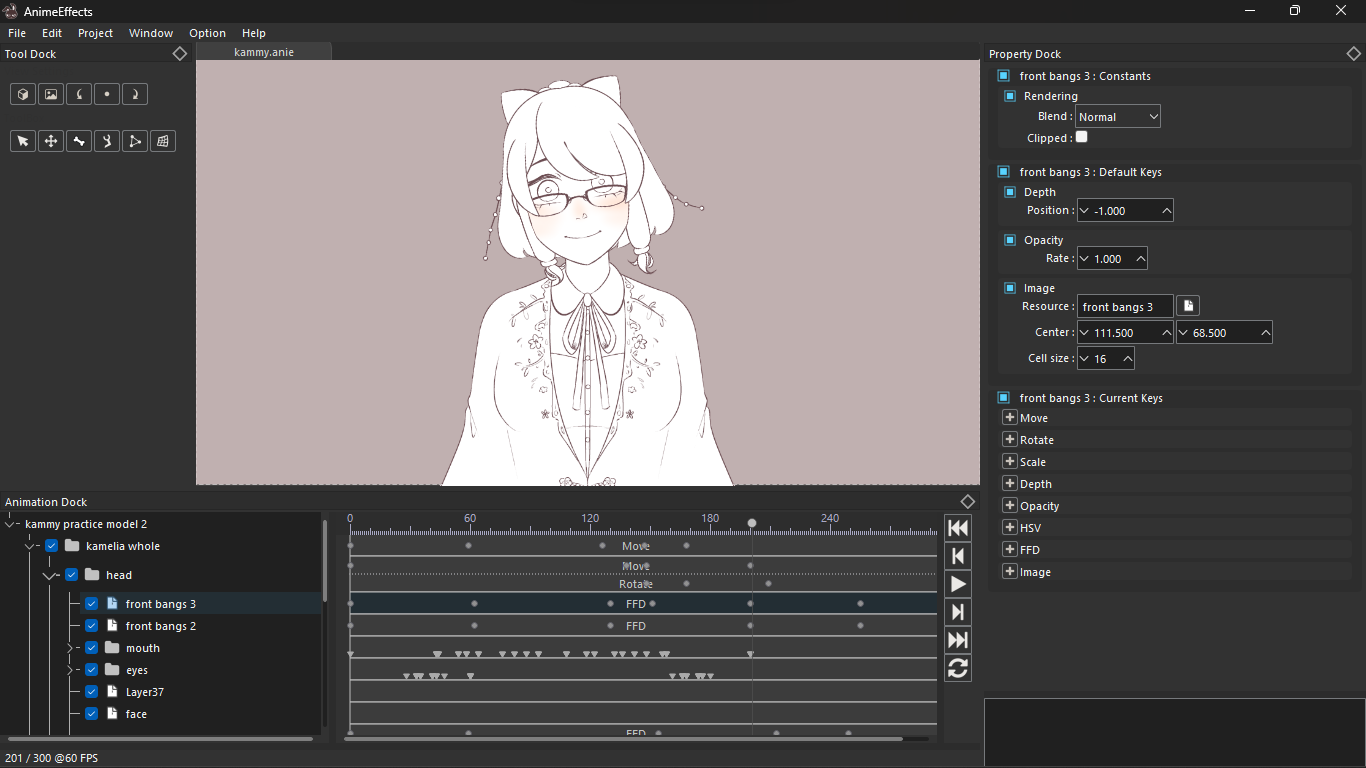Screen dimensions: 1366x768
Task: Jump to the first frame
Action: pos(958,528)
